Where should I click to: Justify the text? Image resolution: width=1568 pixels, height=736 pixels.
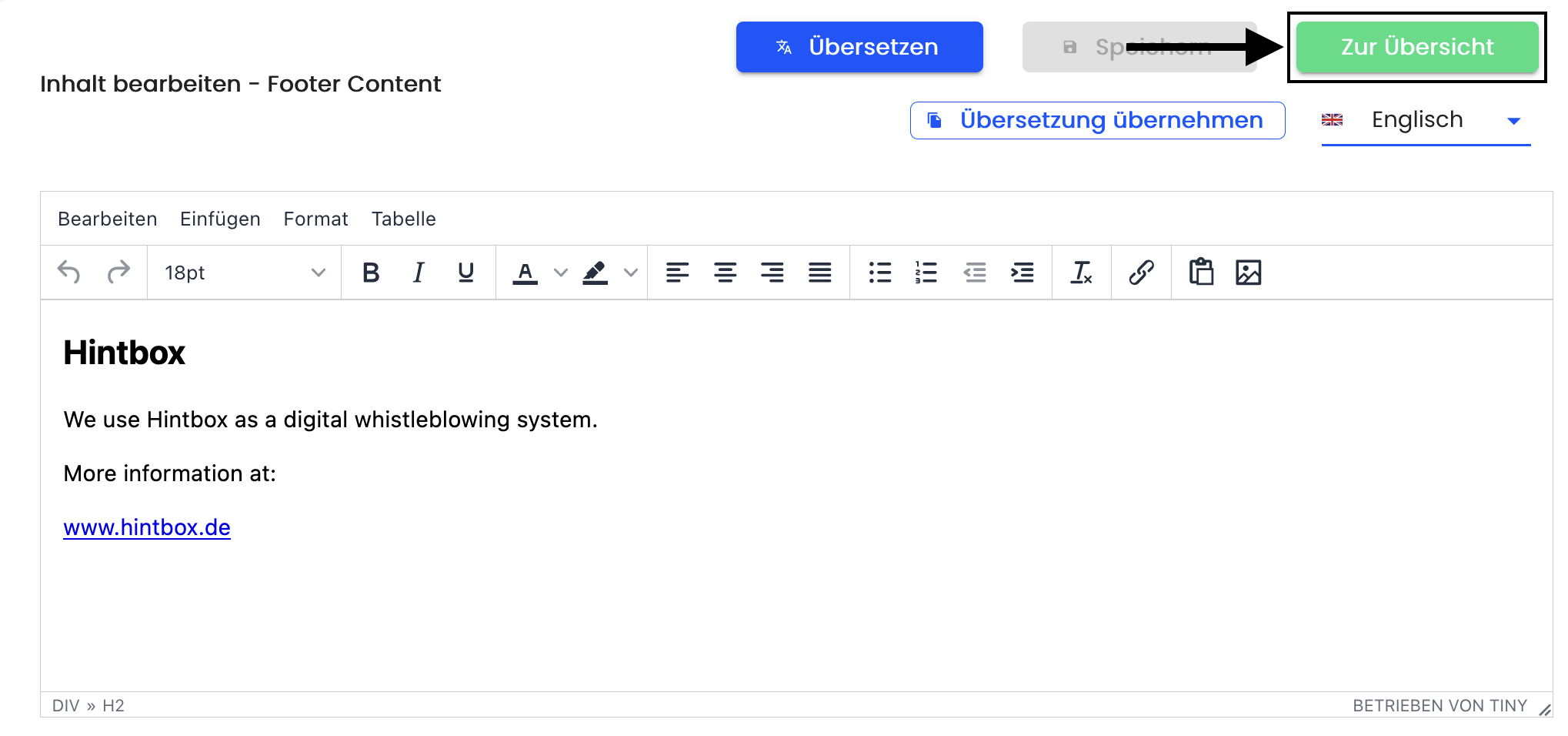(x=820, y=273)
